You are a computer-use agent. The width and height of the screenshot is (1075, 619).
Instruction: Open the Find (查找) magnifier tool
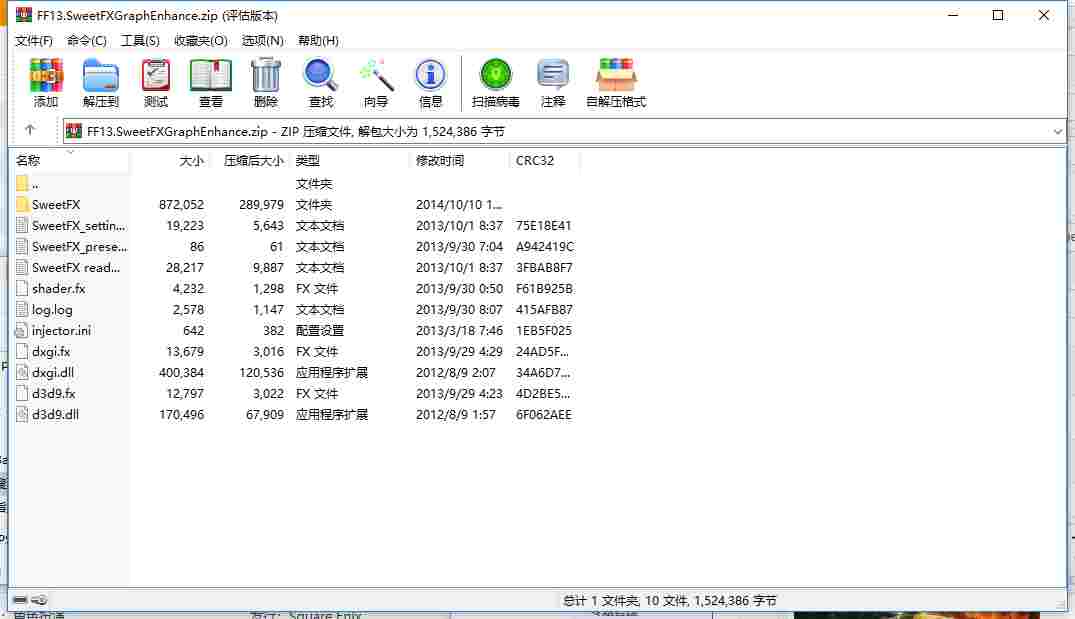click(x=321, y=75)
